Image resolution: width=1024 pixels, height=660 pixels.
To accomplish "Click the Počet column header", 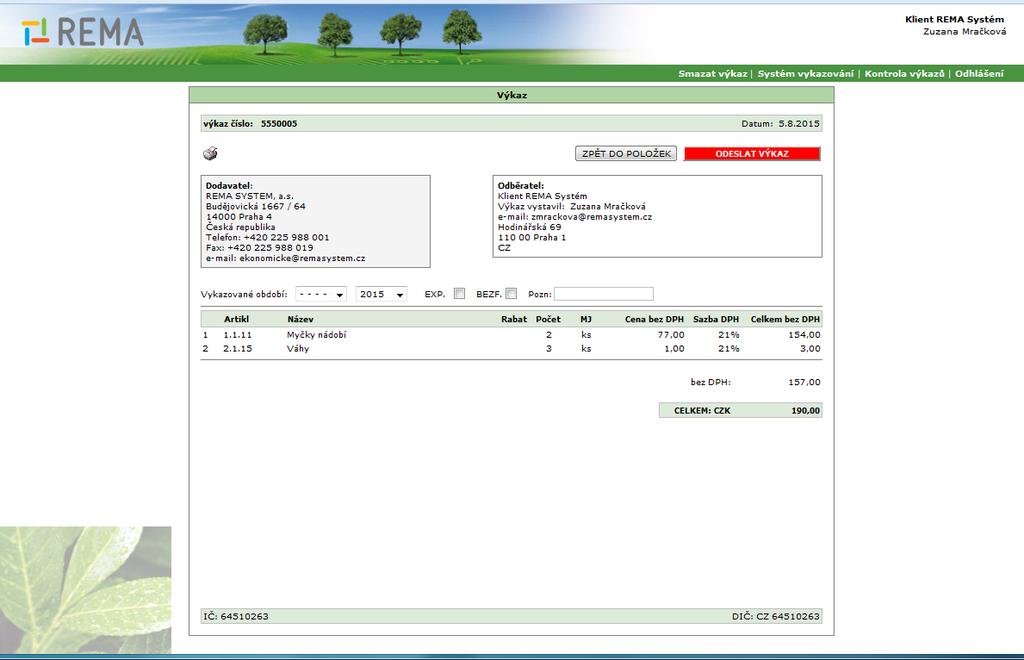I will [x=548, y=319].
